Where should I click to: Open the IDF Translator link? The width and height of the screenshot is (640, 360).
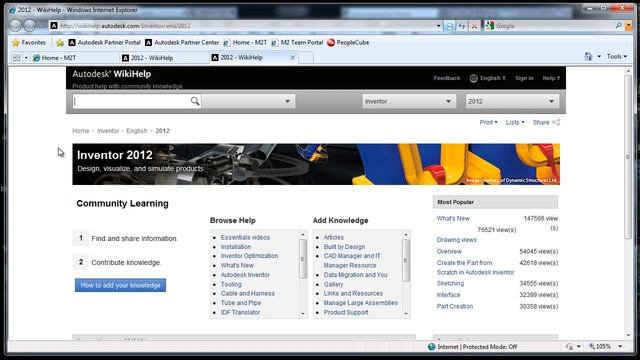click(x=240, y=312)
